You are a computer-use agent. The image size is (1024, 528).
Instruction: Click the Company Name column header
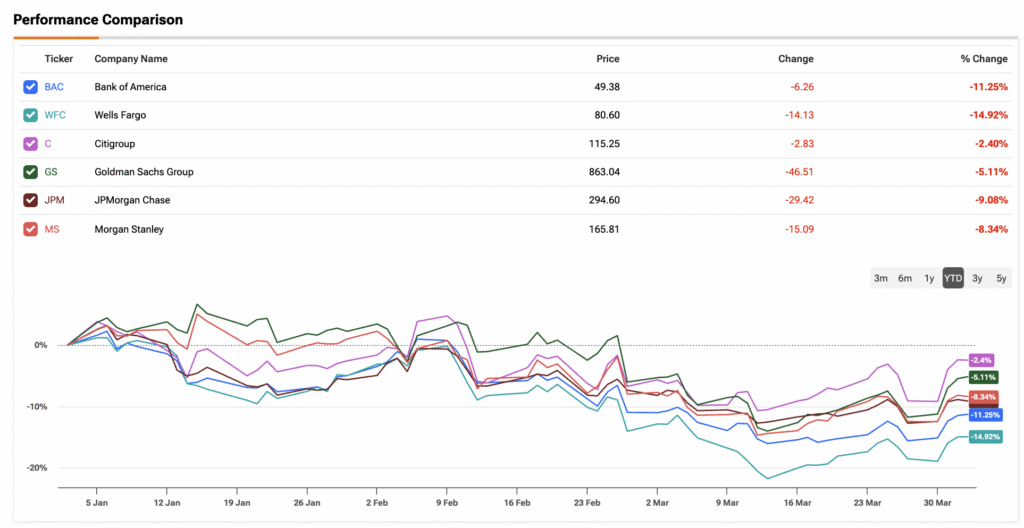coord(131,59)
